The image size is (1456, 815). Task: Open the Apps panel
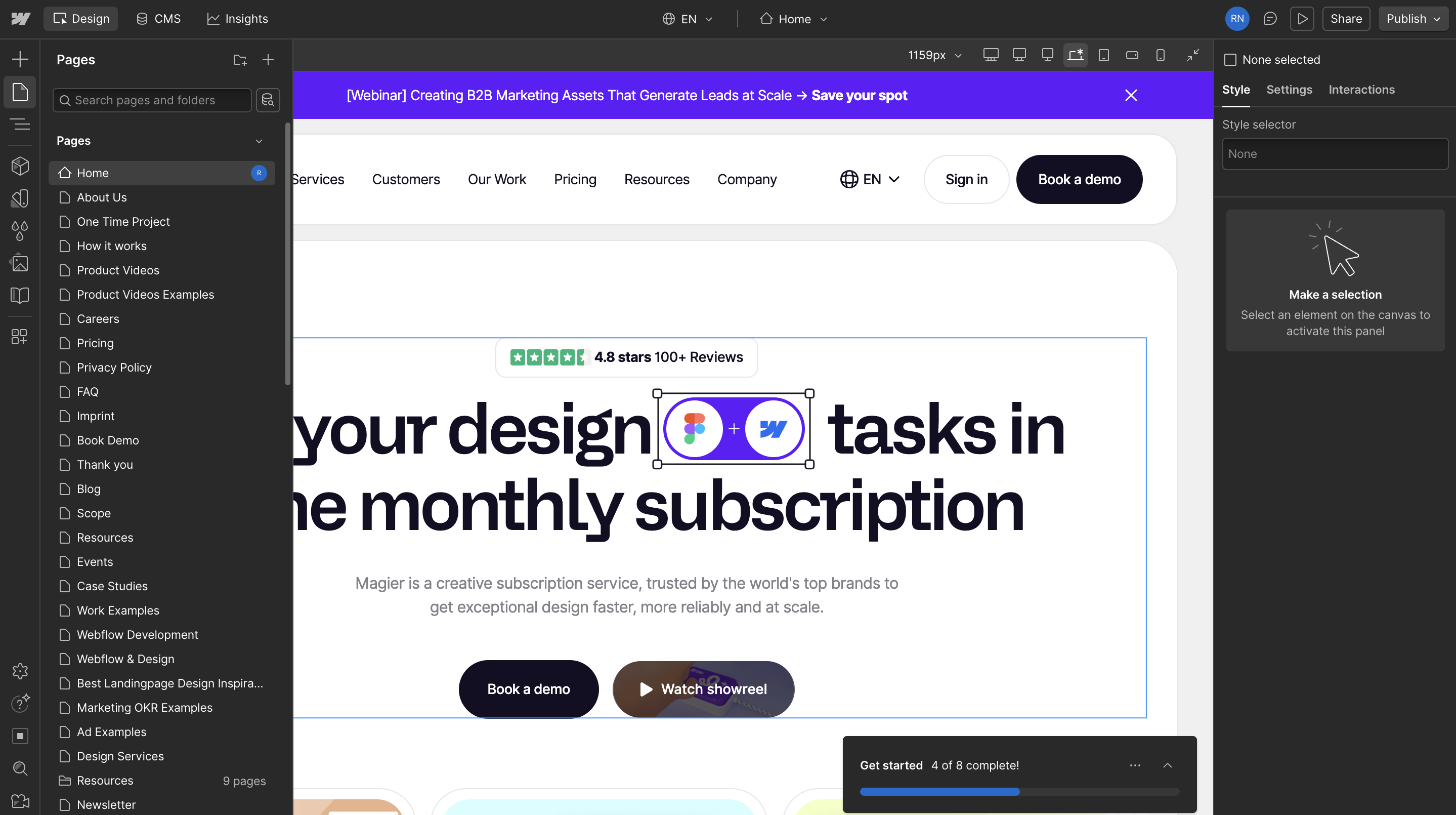20,337
